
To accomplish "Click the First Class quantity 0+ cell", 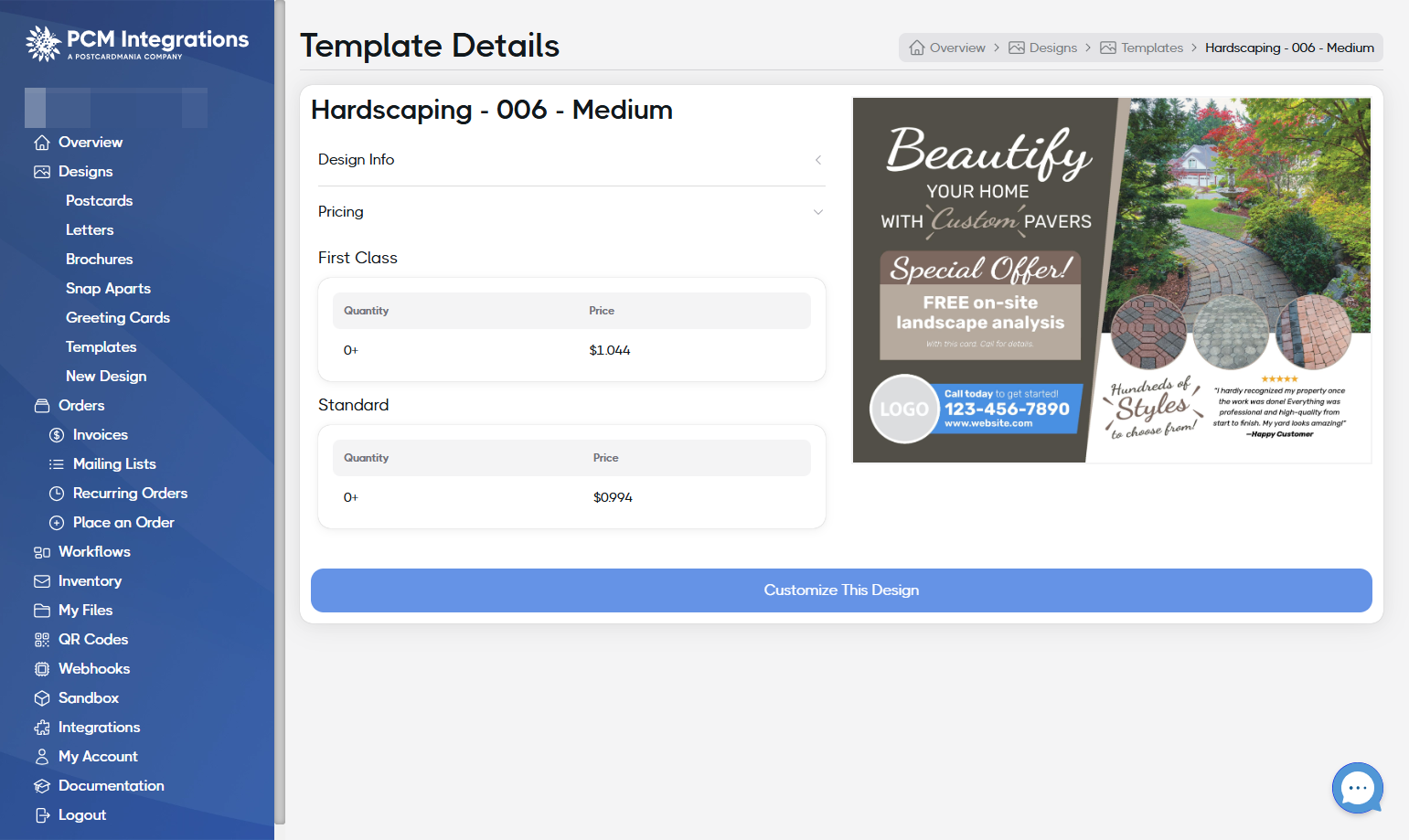I will 351,351.
